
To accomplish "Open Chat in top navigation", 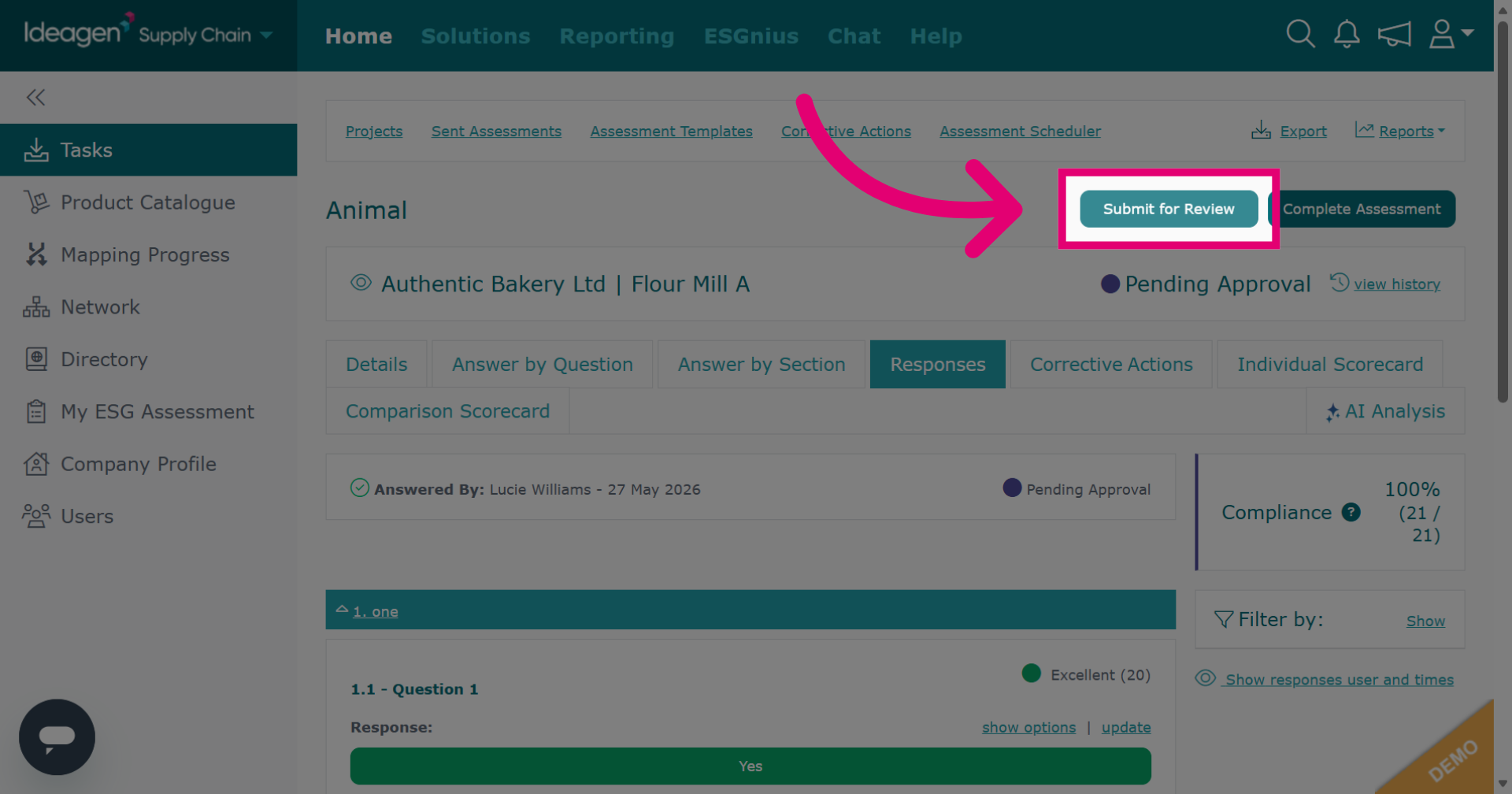I will pyautogui.click(x=854, y=36).
